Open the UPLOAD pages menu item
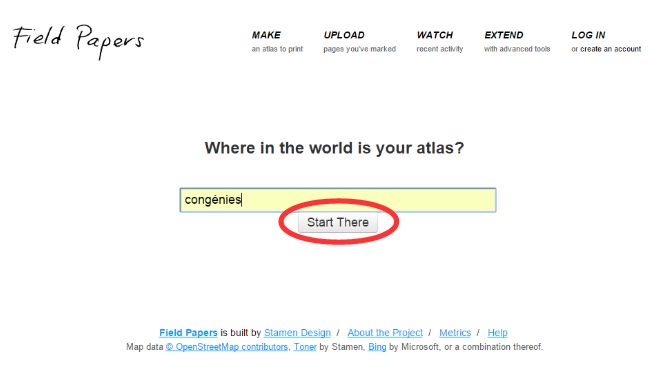Screen dimensions: 655x377 [x=359, y=41]
